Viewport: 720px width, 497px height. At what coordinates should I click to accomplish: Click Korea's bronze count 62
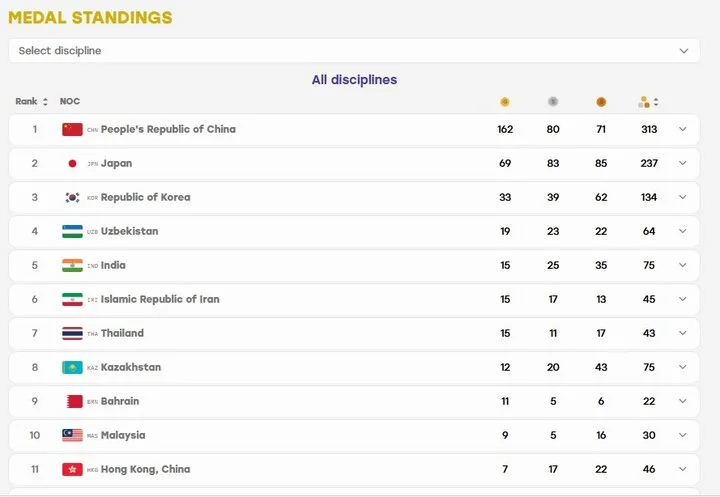tap(601, 198)
